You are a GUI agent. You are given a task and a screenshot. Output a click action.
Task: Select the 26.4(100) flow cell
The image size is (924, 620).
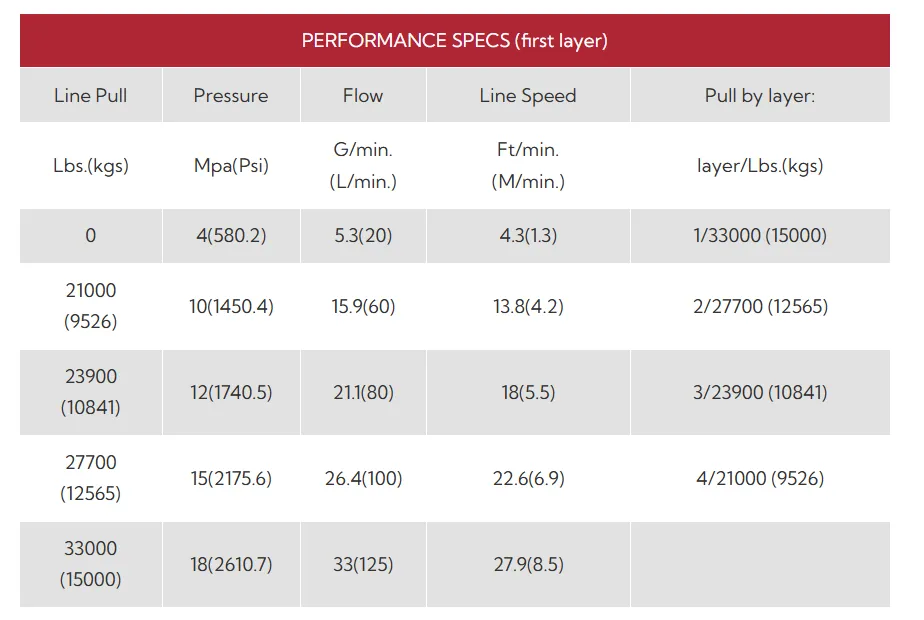[x=363, y=478]
